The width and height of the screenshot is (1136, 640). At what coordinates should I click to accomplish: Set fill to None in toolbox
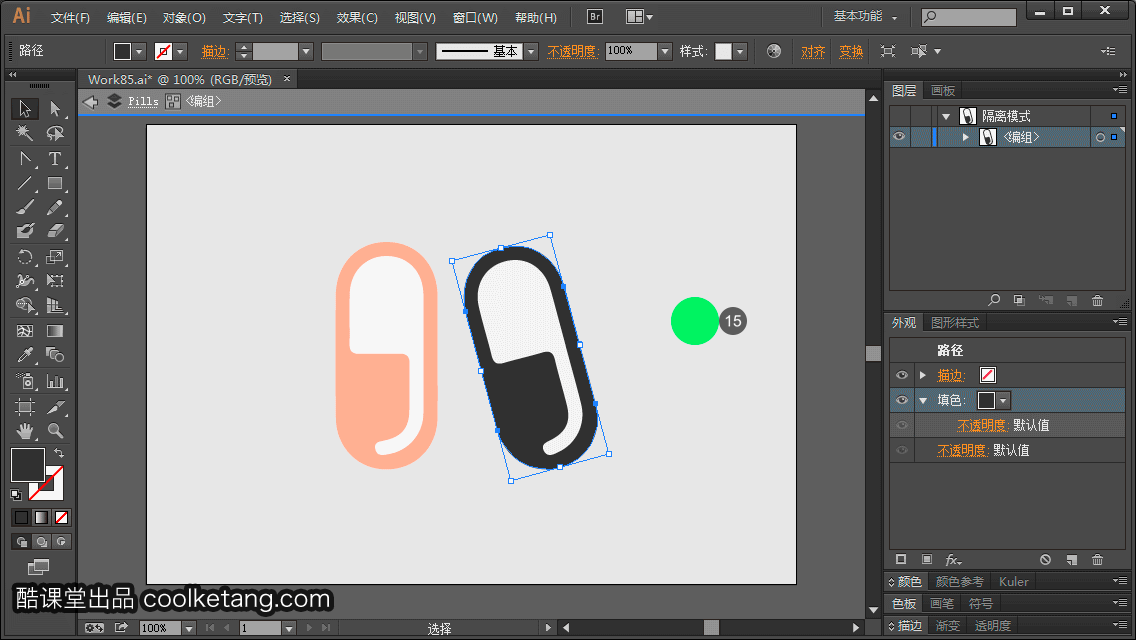pos(62,518)
